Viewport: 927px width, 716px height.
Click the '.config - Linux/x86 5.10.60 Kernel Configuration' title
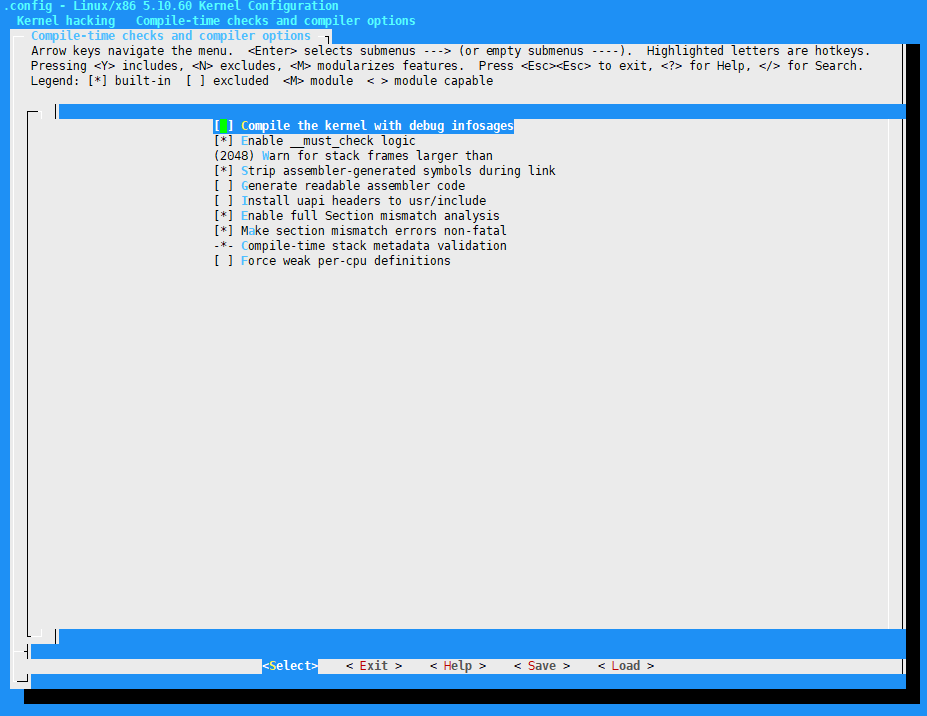pyautogui.click(x=171, y=6)
